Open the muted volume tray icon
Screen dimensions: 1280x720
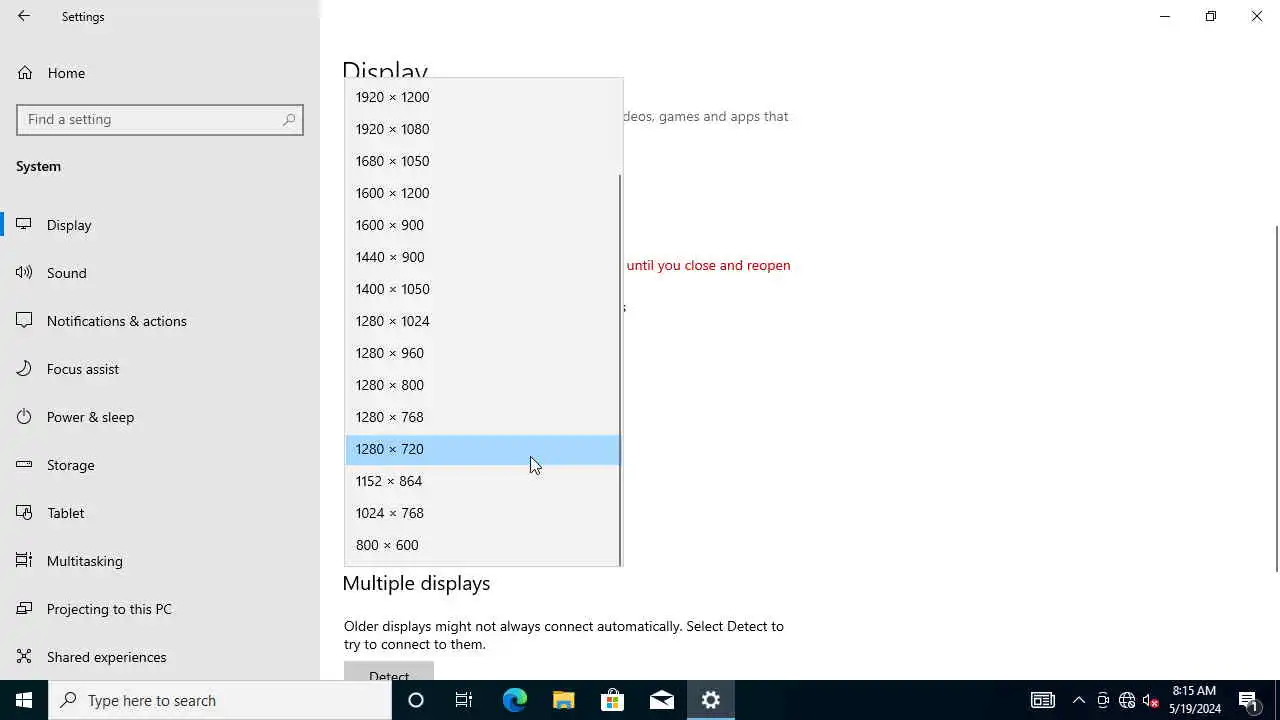(1151, 700)
